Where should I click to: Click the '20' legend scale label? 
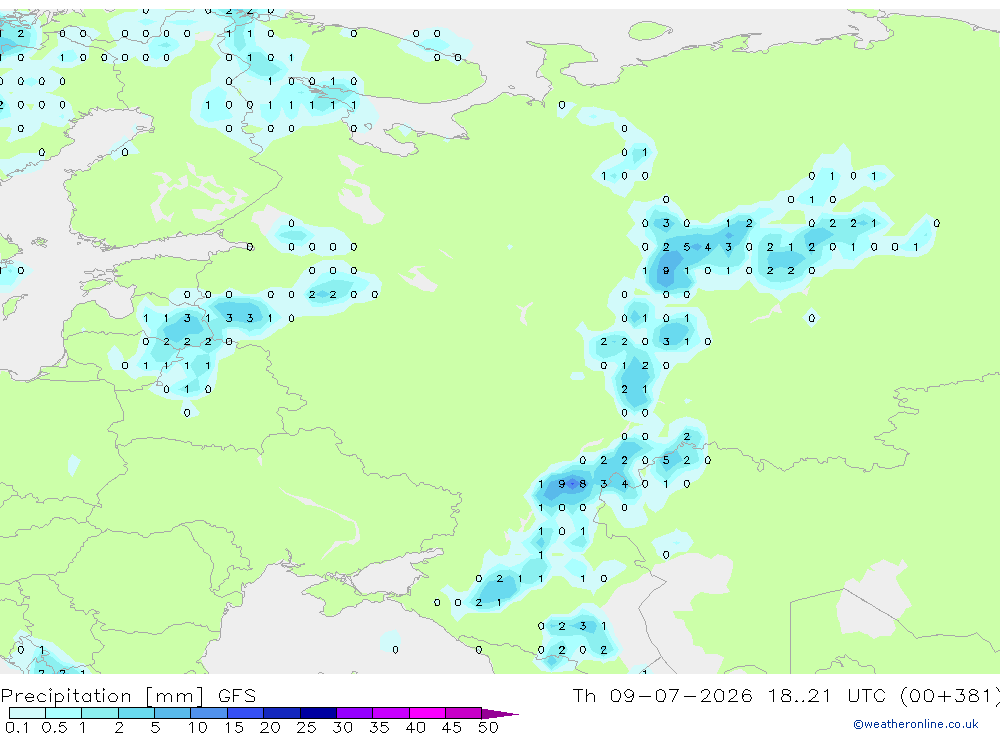click(x=270, y=727)
